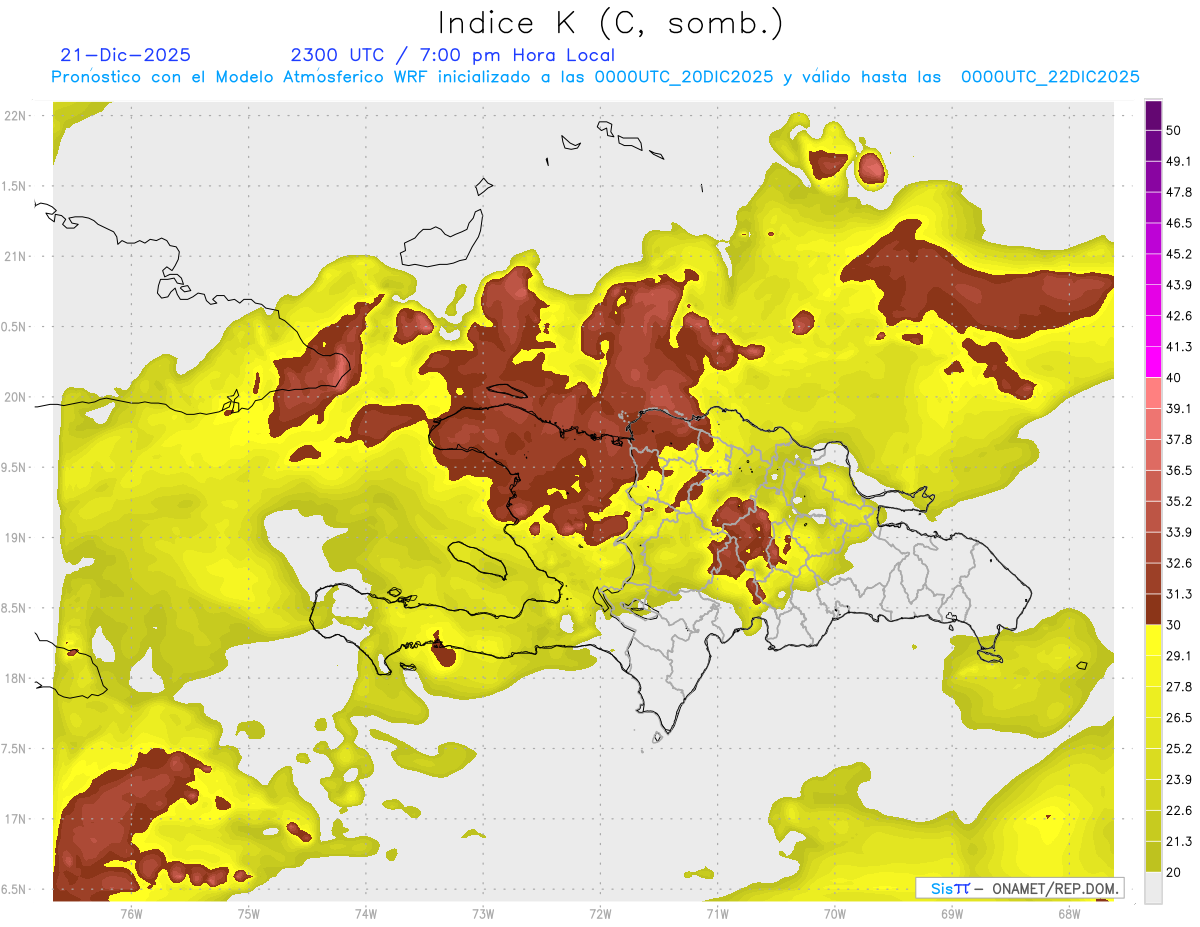The image size is (1200, 927).
Task: Click the colorbar value 30
Action: tap(1175, 625)
